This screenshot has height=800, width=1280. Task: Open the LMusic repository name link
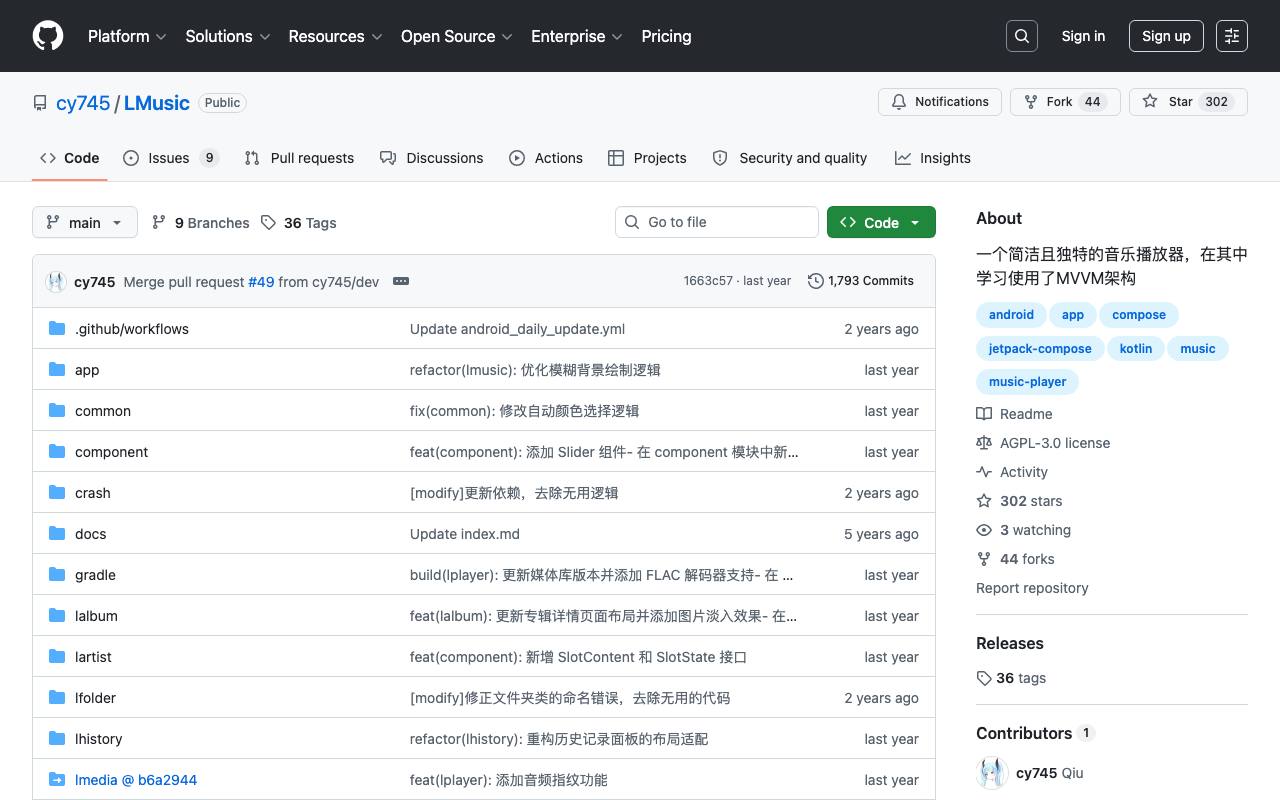coord(157,103)
